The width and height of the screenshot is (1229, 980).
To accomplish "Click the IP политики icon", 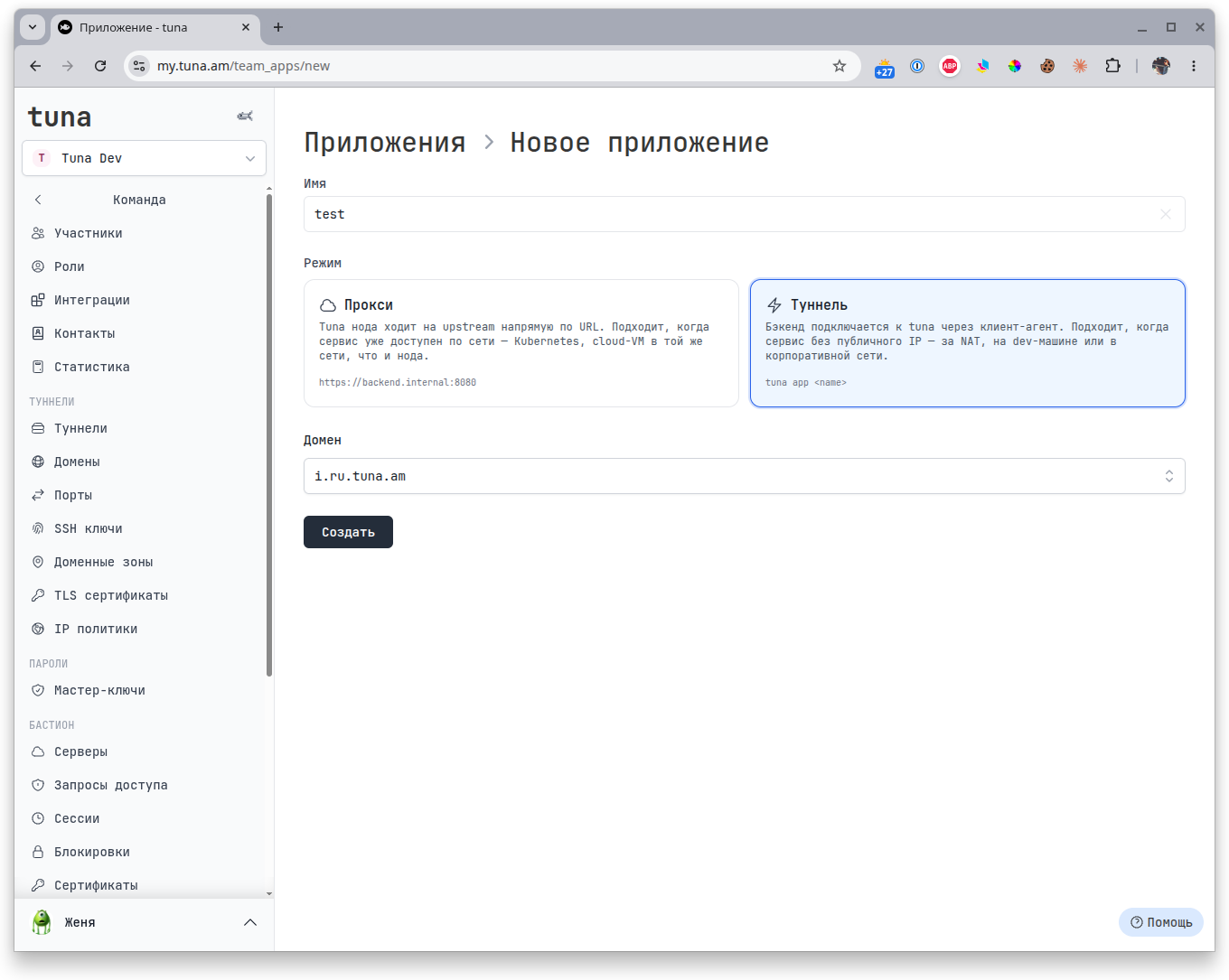I will click(38, 629).
